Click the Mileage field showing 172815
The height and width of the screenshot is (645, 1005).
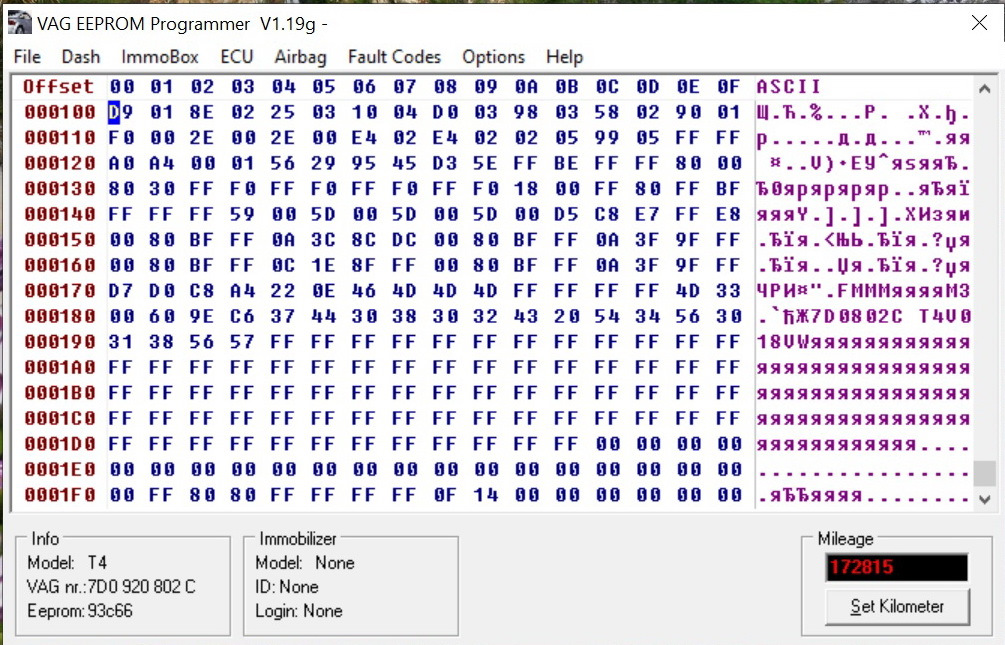pyautogui.click(x=896, y=568)
